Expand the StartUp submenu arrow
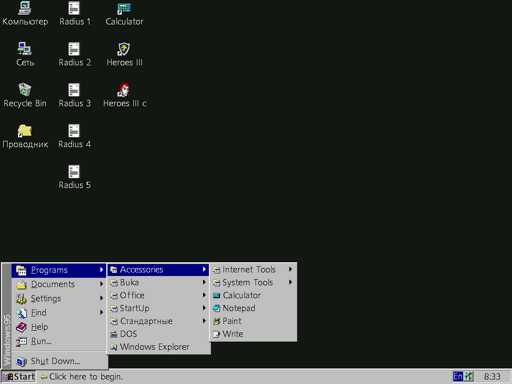 (x=204, y=308)
